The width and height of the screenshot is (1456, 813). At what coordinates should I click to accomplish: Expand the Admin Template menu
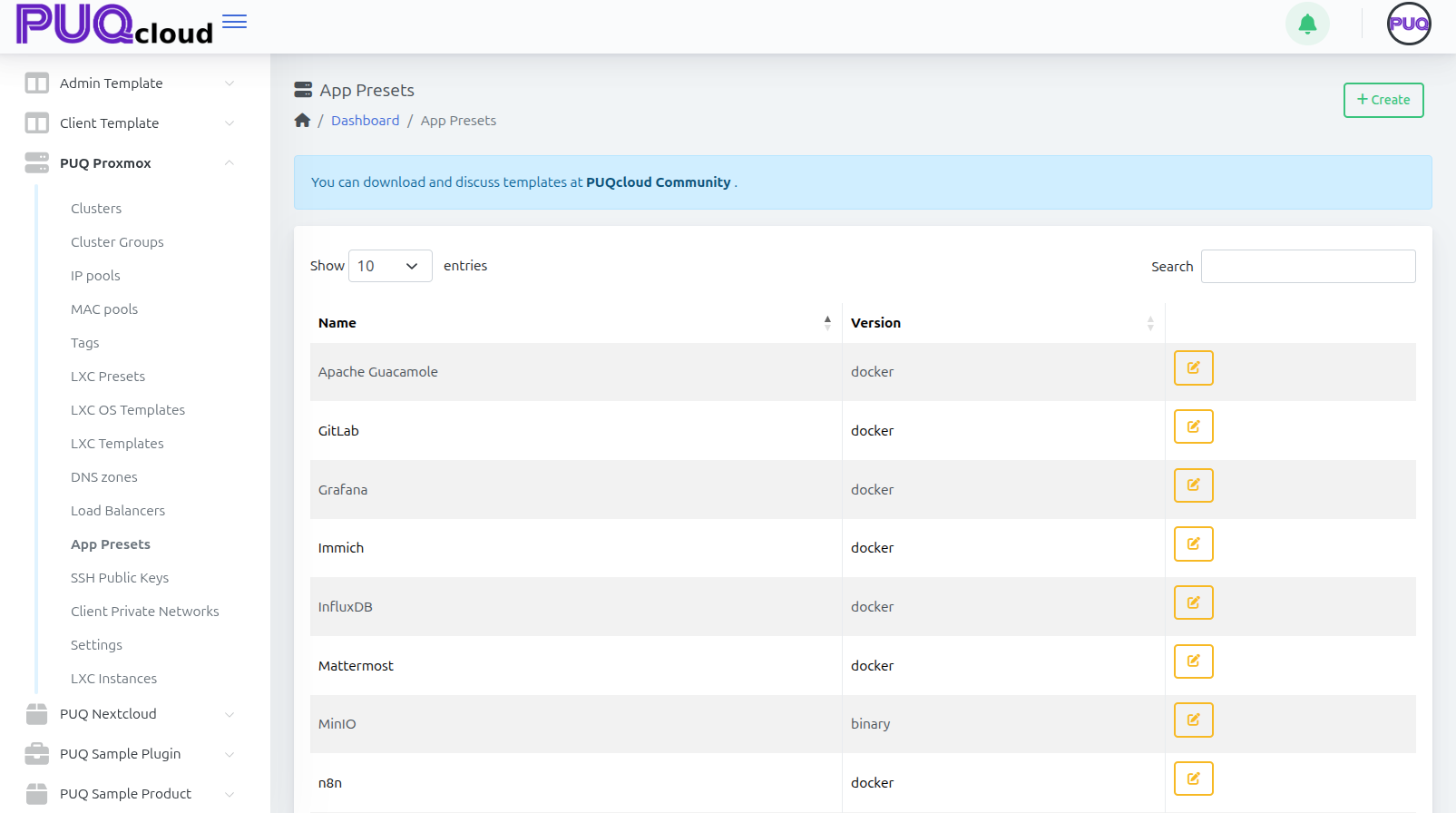130,83
